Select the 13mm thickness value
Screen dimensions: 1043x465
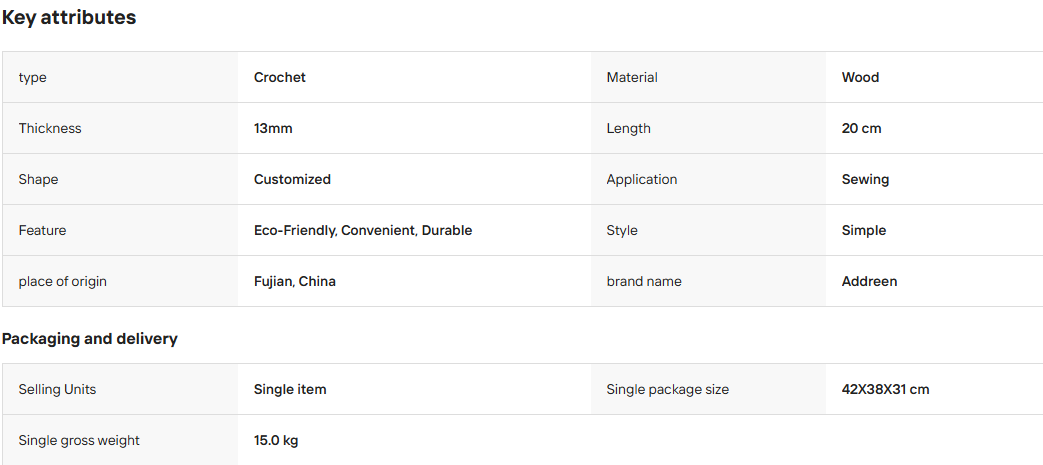(273, 128)
